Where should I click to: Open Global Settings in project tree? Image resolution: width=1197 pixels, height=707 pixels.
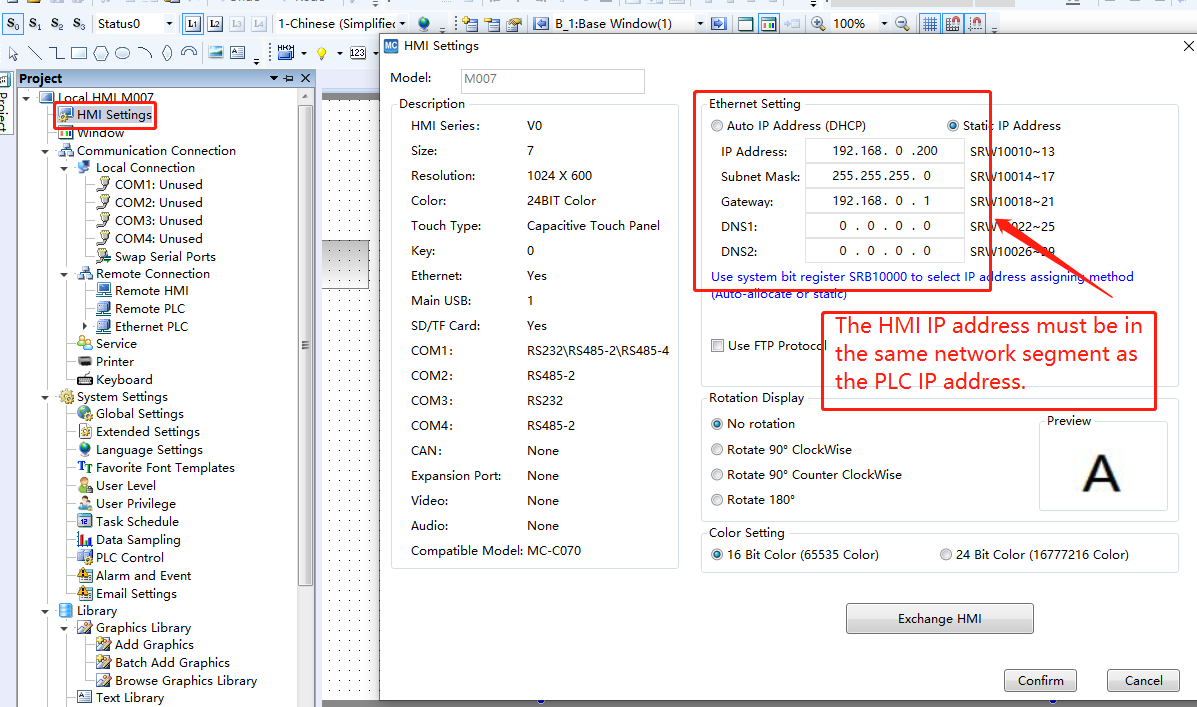coord(139,414)
